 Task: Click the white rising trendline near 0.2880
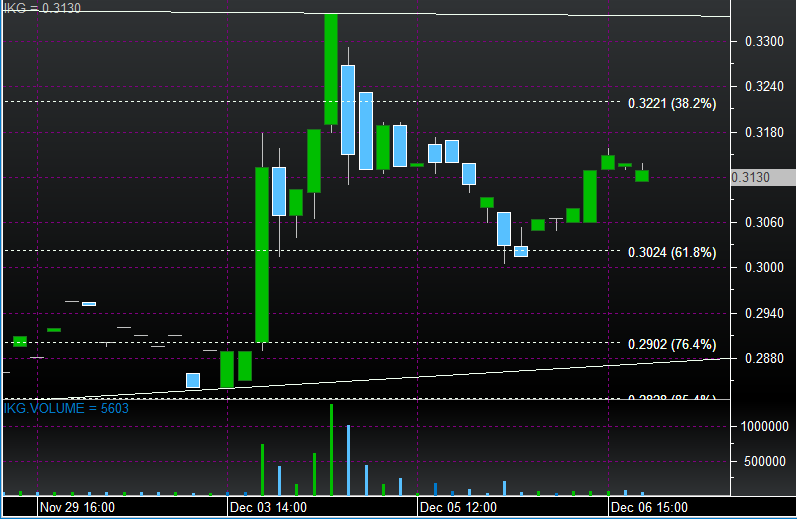500,371
